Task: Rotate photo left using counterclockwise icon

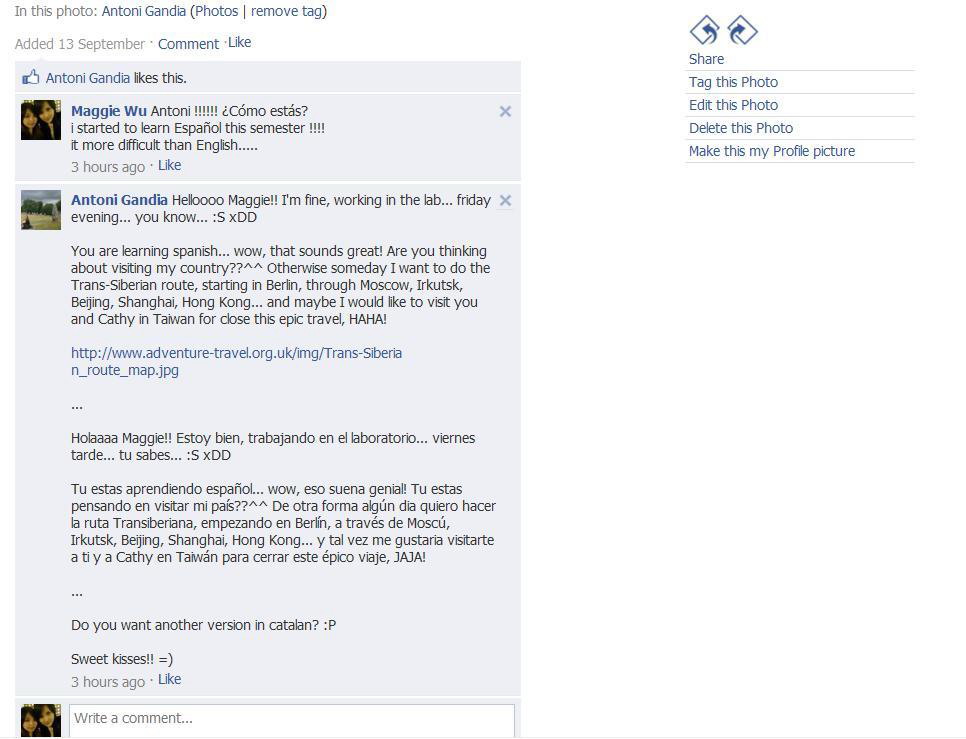Action: coord(705,30)
